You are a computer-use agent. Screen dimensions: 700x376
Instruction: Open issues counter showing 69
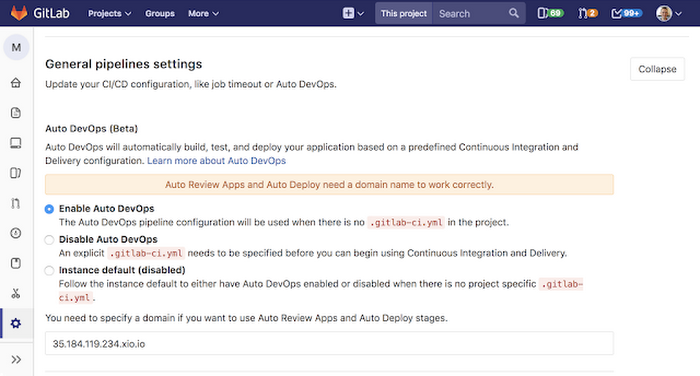[x=550, y=13]
